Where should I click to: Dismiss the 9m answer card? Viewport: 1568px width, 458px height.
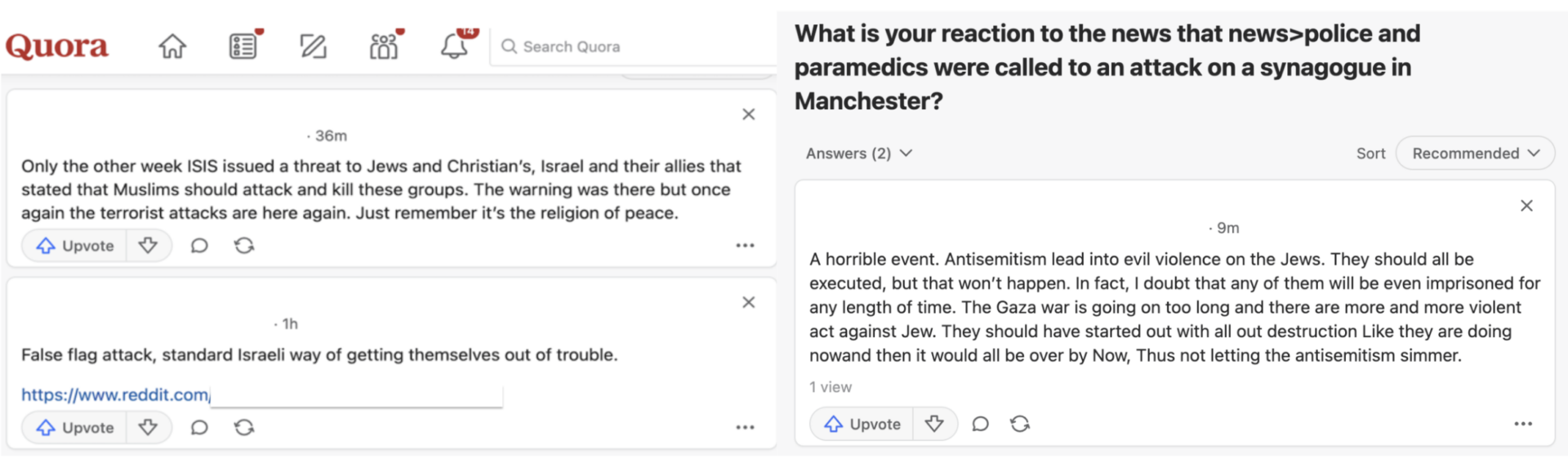point(1526,206)
